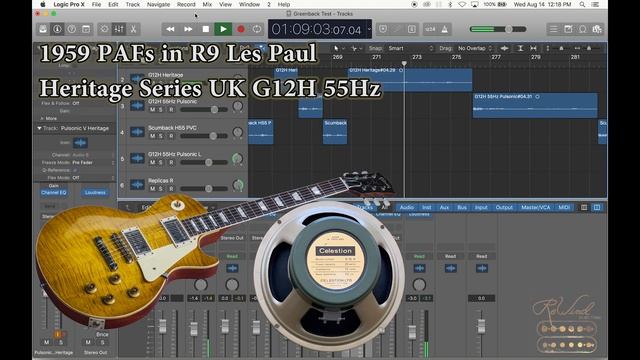Open the Track menu in menu bar
The height and width of the screenshot is (360, 640).
tap(133, 4)
